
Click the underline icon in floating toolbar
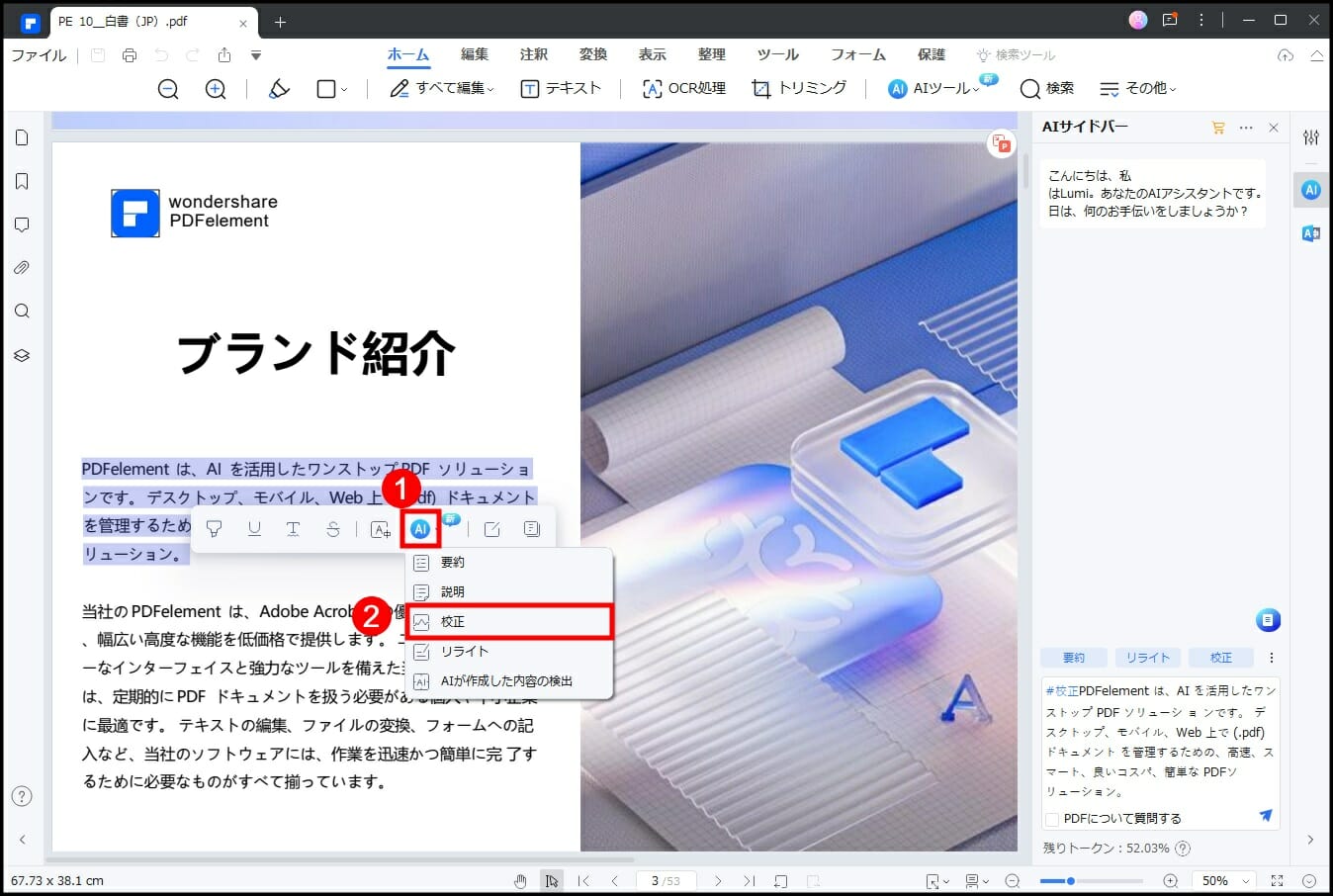pos(254,529)
